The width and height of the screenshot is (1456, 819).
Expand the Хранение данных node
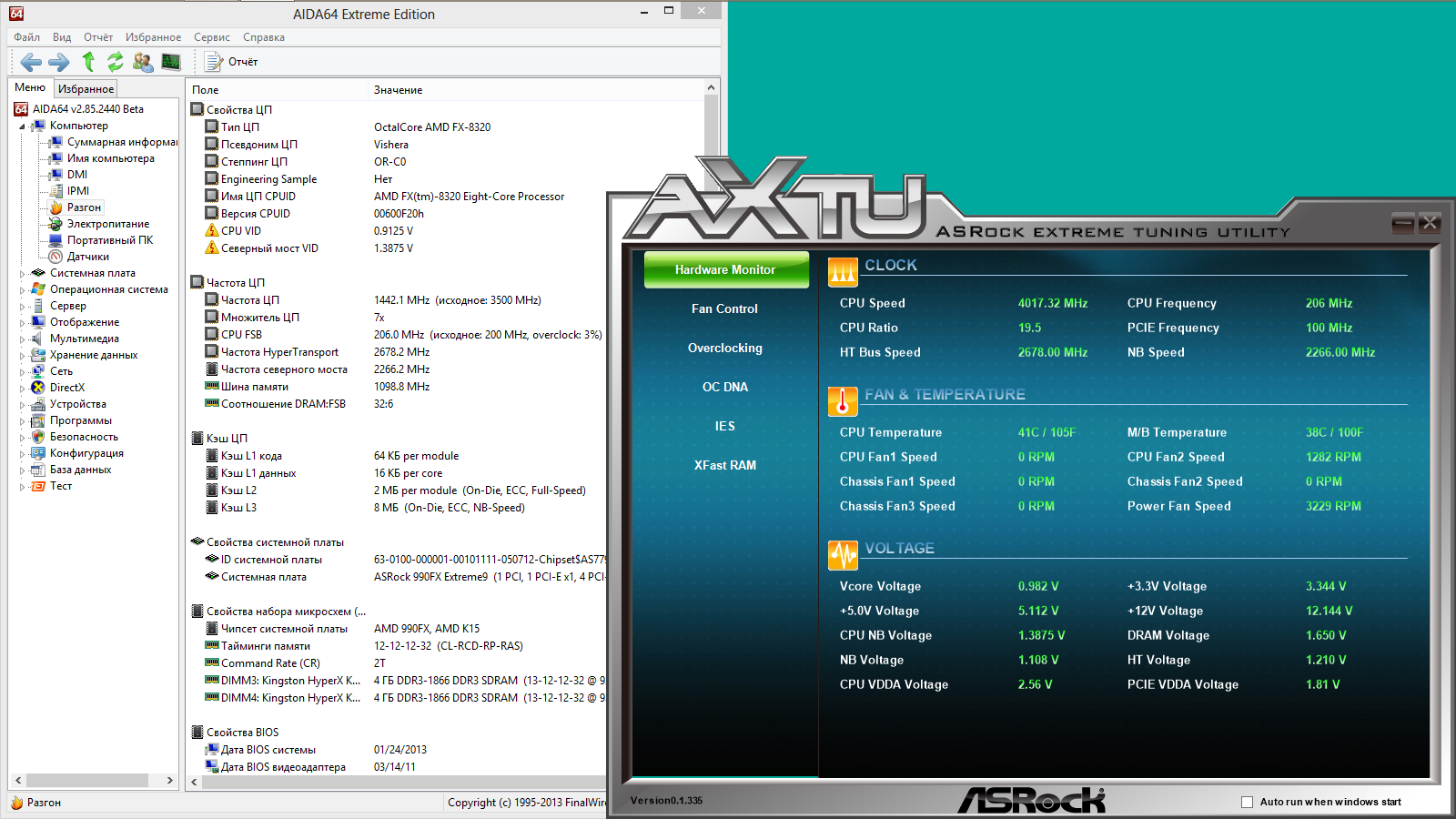point(22,355)
